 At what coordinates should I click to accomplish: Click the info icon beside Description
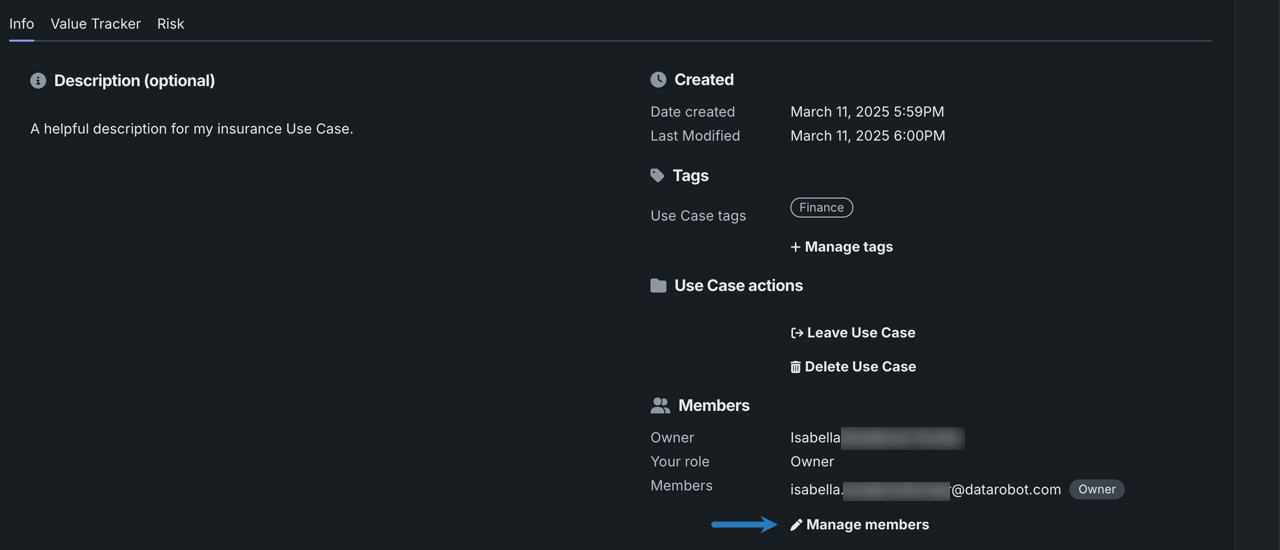click(38, 81)
